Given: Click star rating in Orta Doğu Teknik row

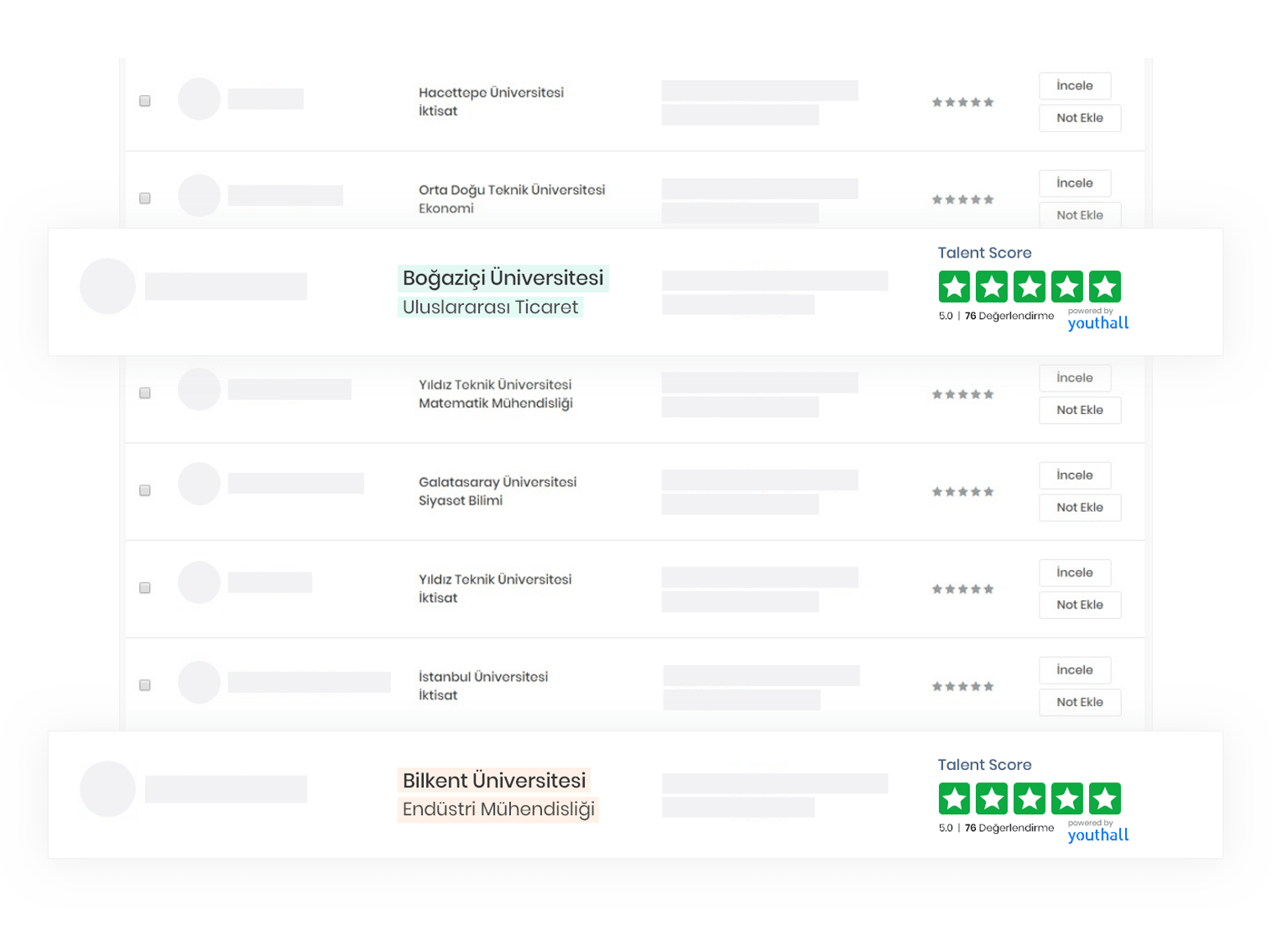Looking at the screenshot, I should tap(963, 199).
